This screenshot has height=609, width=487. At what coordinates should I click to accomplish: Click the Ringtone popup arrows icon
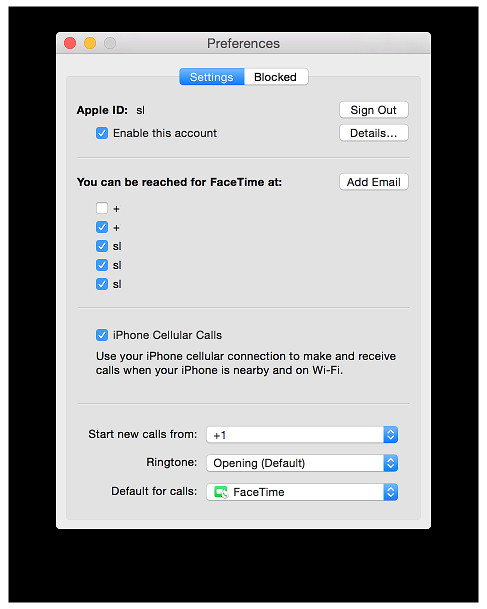391,463
